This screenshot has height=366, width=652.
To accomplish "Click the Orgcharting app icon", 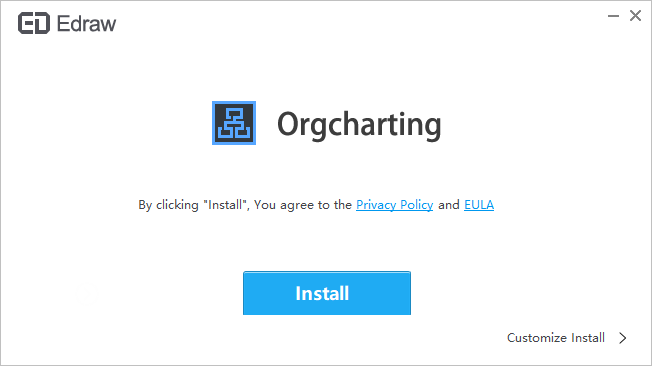I will (x=234, y=123).
